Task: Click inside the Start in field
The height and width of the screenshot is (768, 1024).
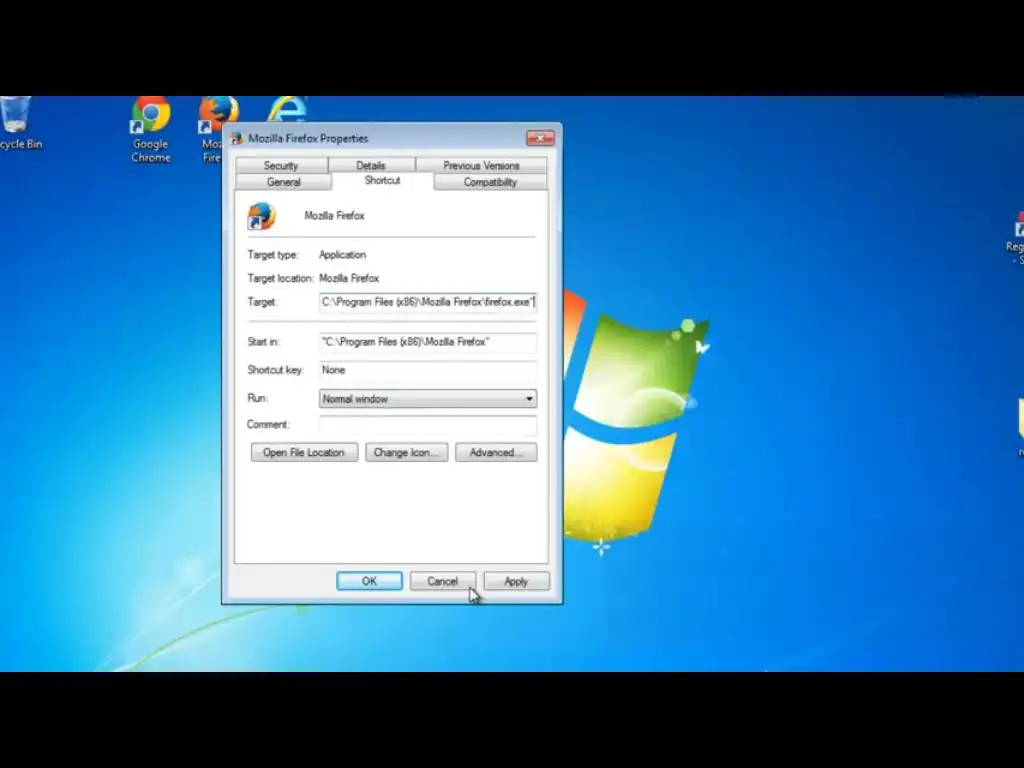Action: pyautogui.click(x=428, y=342)
